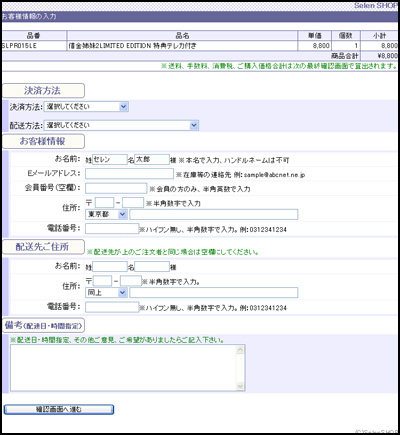The image size is (400, 435).
Task: Click the customer given name field containing 太郎
Action: point(152,160)
